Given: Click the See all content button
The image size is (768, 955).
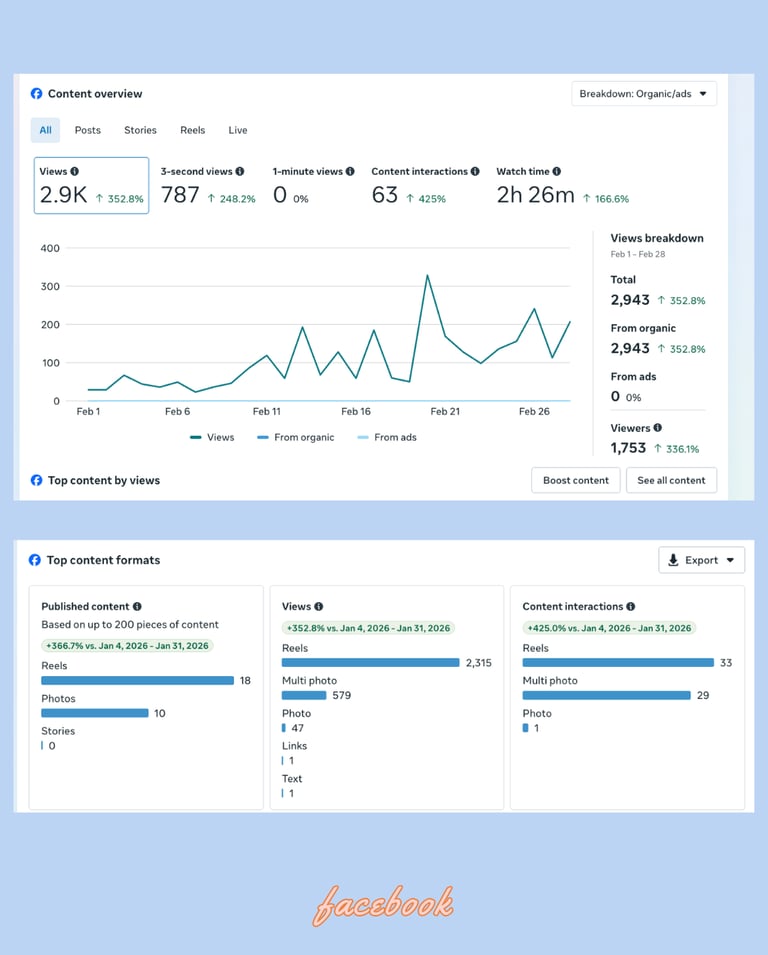Looking at the screenshot, I should click(671, 481).
